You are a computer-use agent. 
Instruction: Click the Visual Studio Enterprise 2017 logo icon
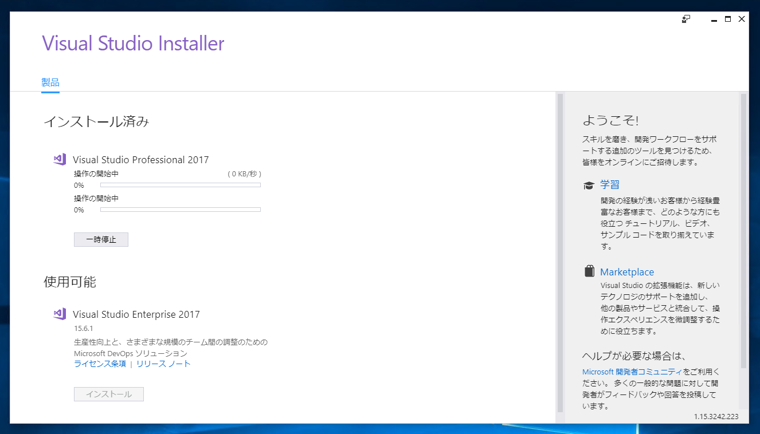pyautogui.click(x=60, y=314)
